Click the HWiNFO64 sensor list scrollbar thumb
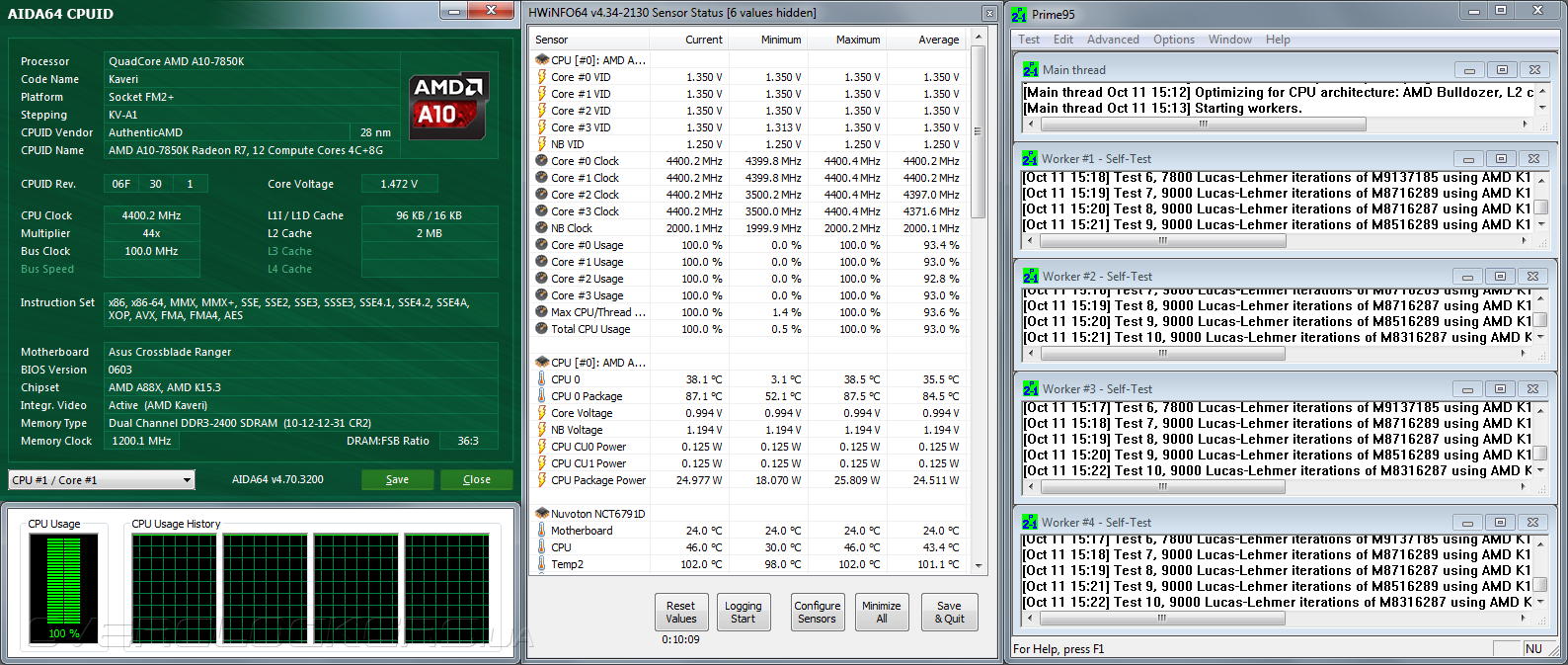1568x665 pixels. coord(979,131)
